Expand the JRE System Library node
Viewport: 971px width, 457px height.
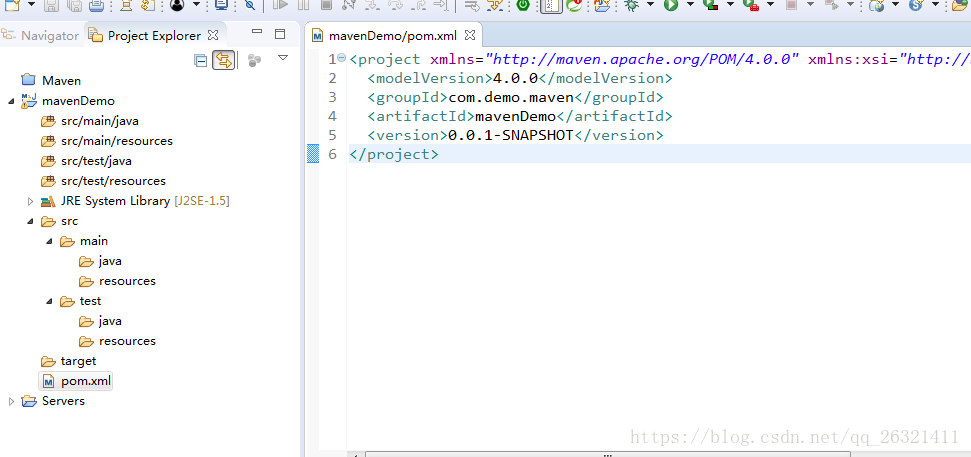(30, 201)
